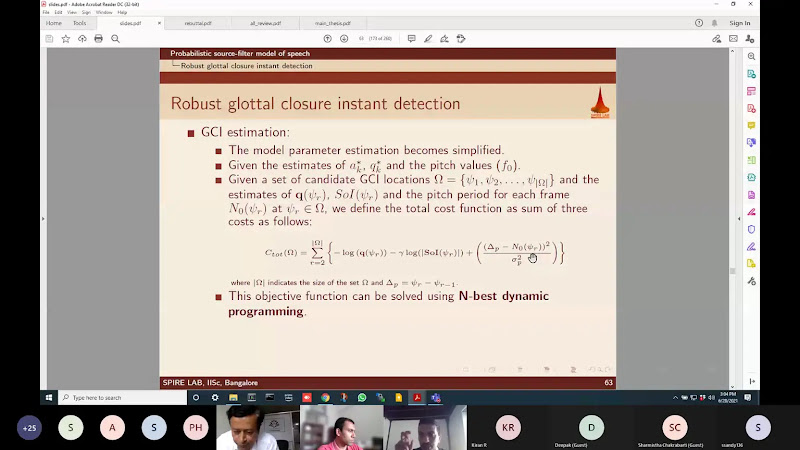Print the document with printer icon
Image resolution: width=800 pixels, height=450 pixels.
coord(98,39)
